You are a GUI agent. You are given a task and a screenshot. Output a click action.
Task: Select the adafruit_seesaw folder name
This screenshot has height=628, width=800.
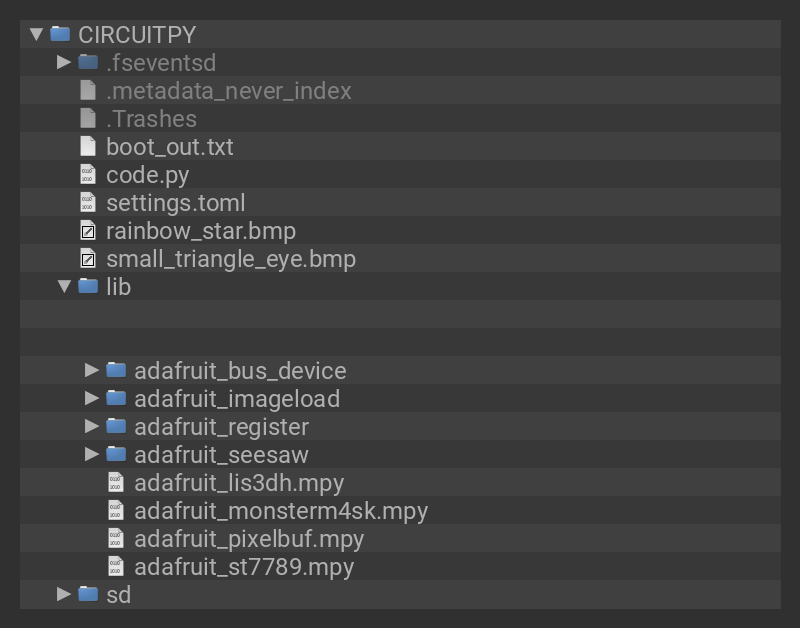point(221,455)
